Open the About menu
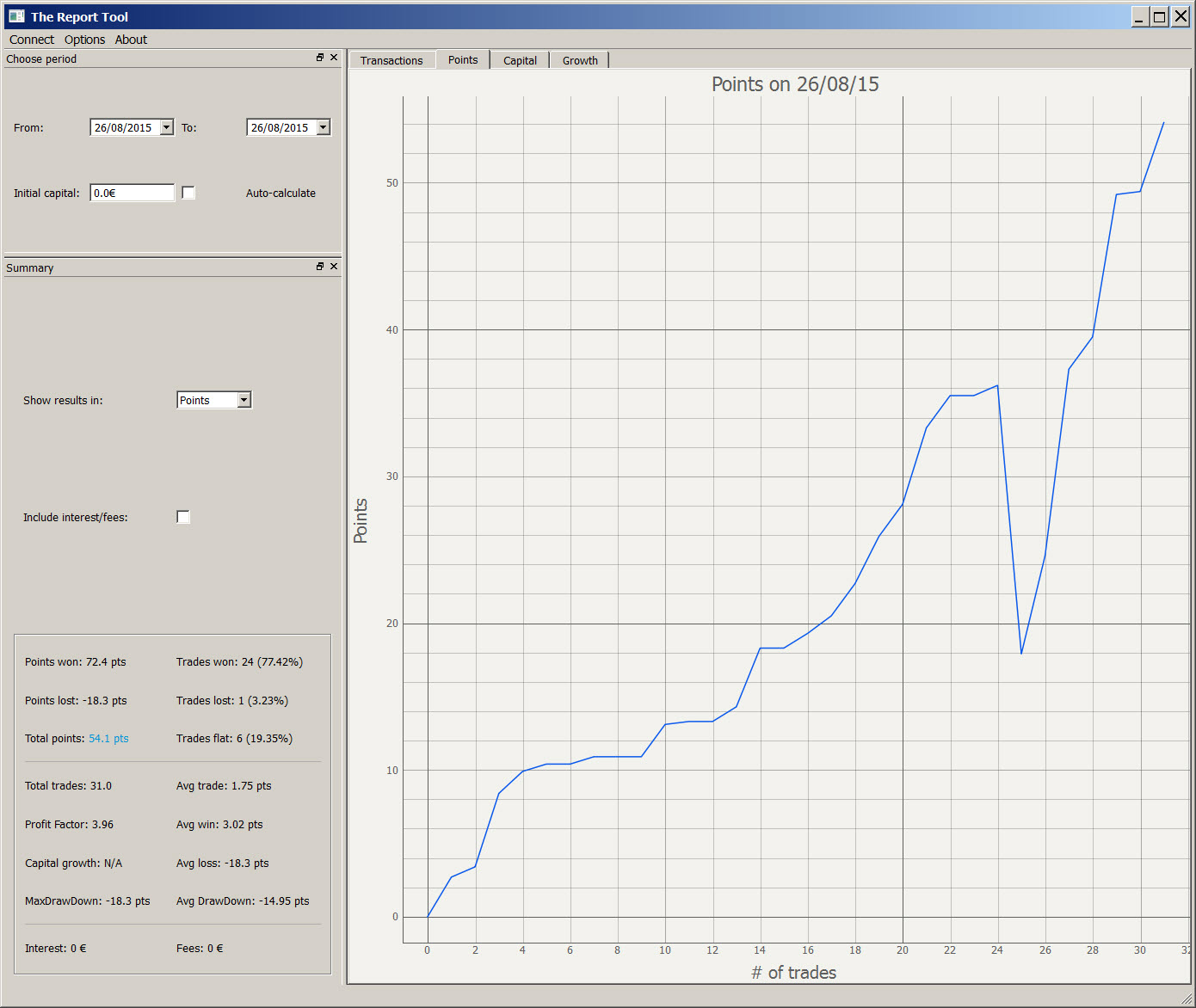 [x=131, y=40]
